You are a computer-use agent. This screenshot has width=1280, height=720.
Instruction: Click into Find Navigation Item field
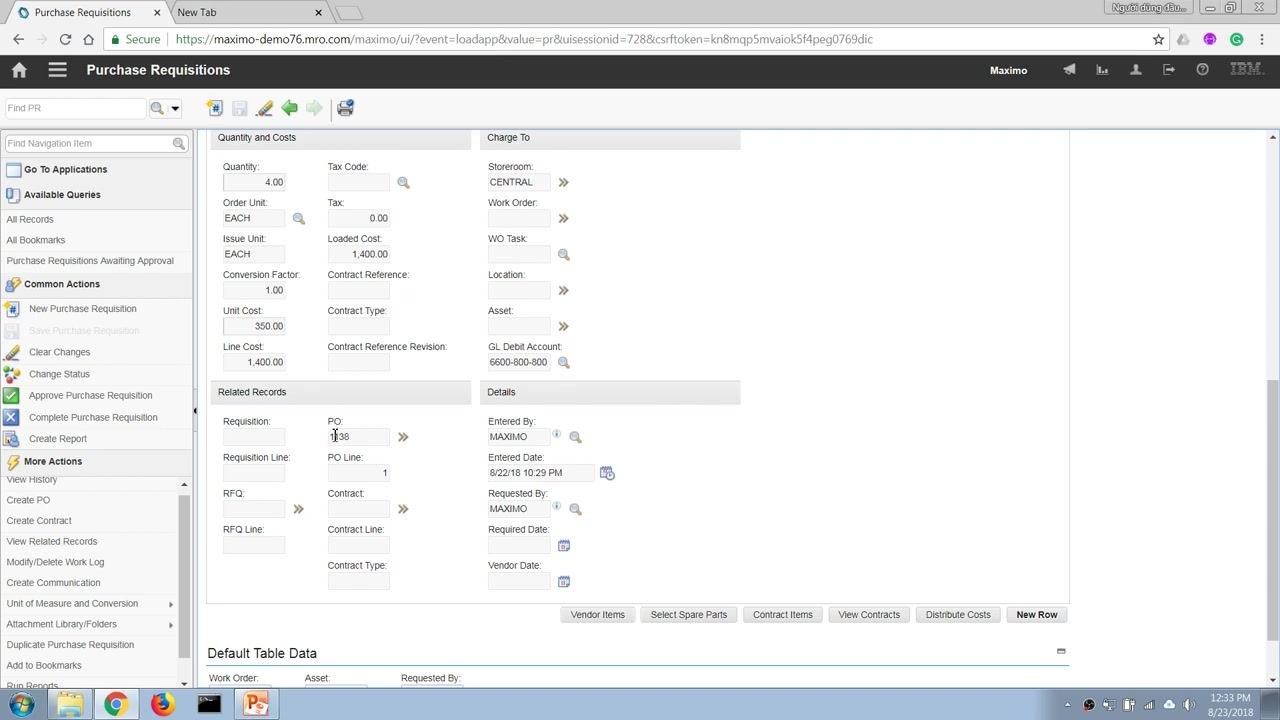[x=88, y=144]
